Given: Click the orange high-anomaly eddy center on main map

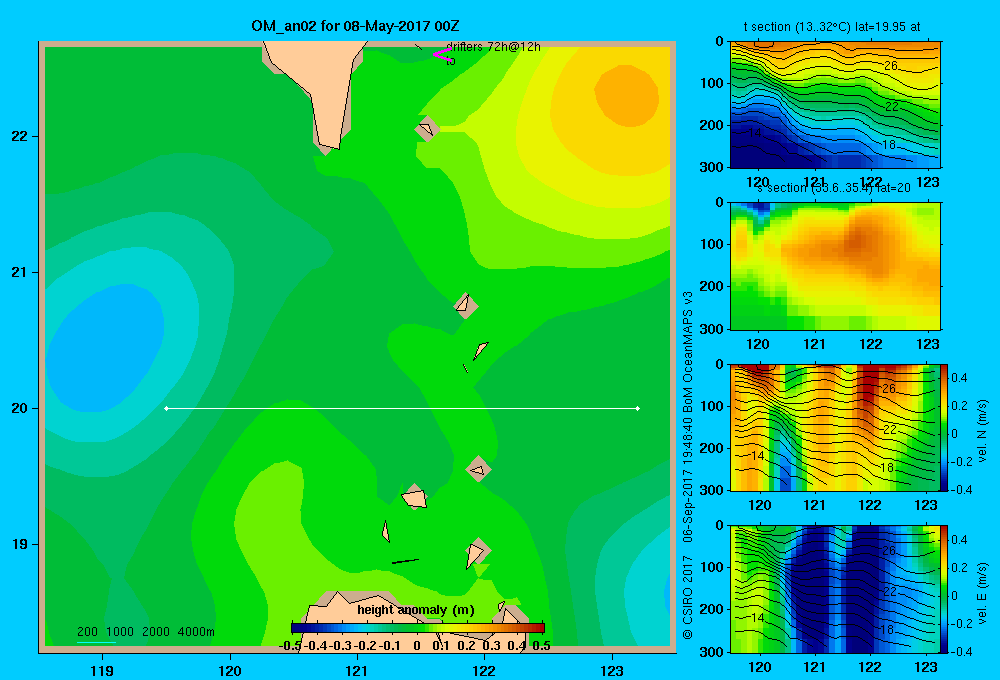Looking at the screenshot, I should [627, 96].
